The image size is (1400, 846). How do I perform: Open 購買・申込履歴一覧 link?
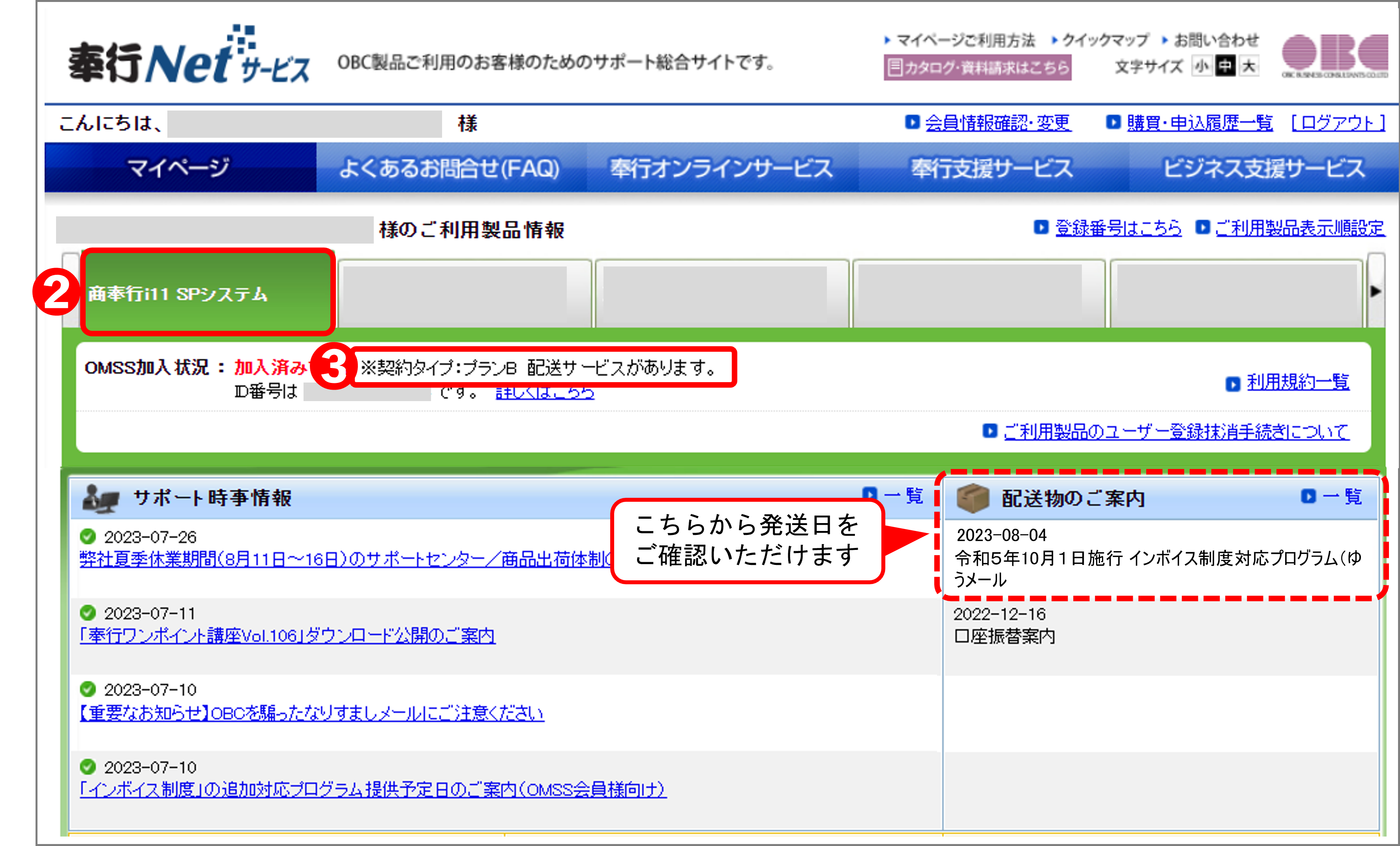[1199, 123]
